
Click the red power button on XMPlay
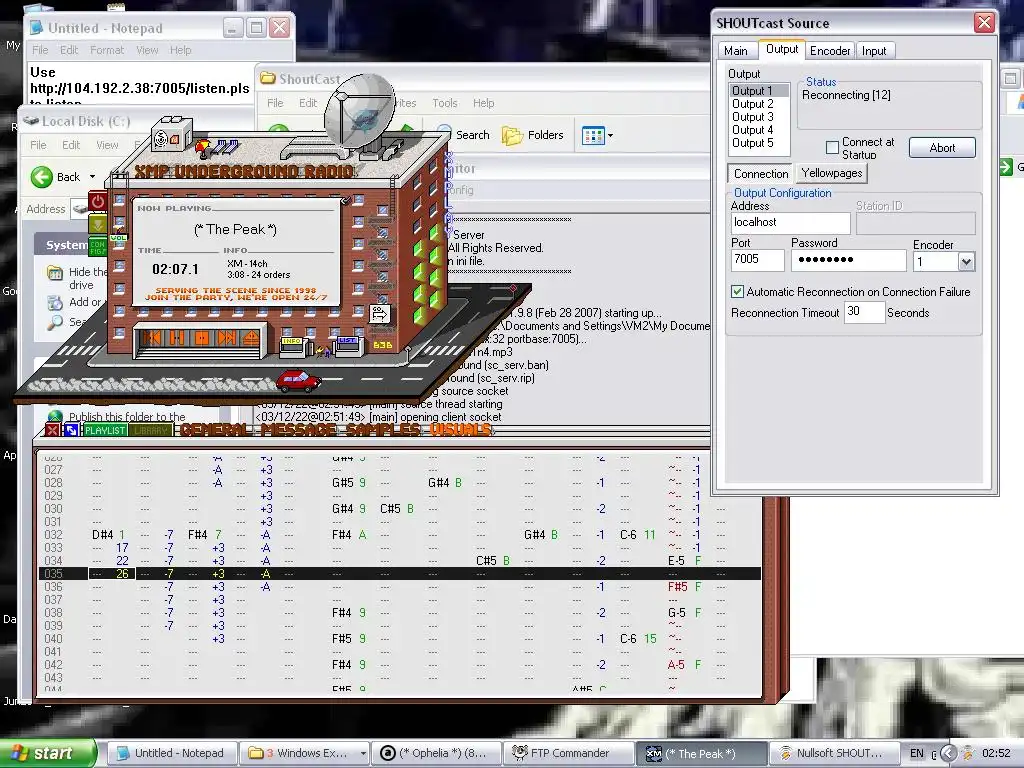click(98, 201)
